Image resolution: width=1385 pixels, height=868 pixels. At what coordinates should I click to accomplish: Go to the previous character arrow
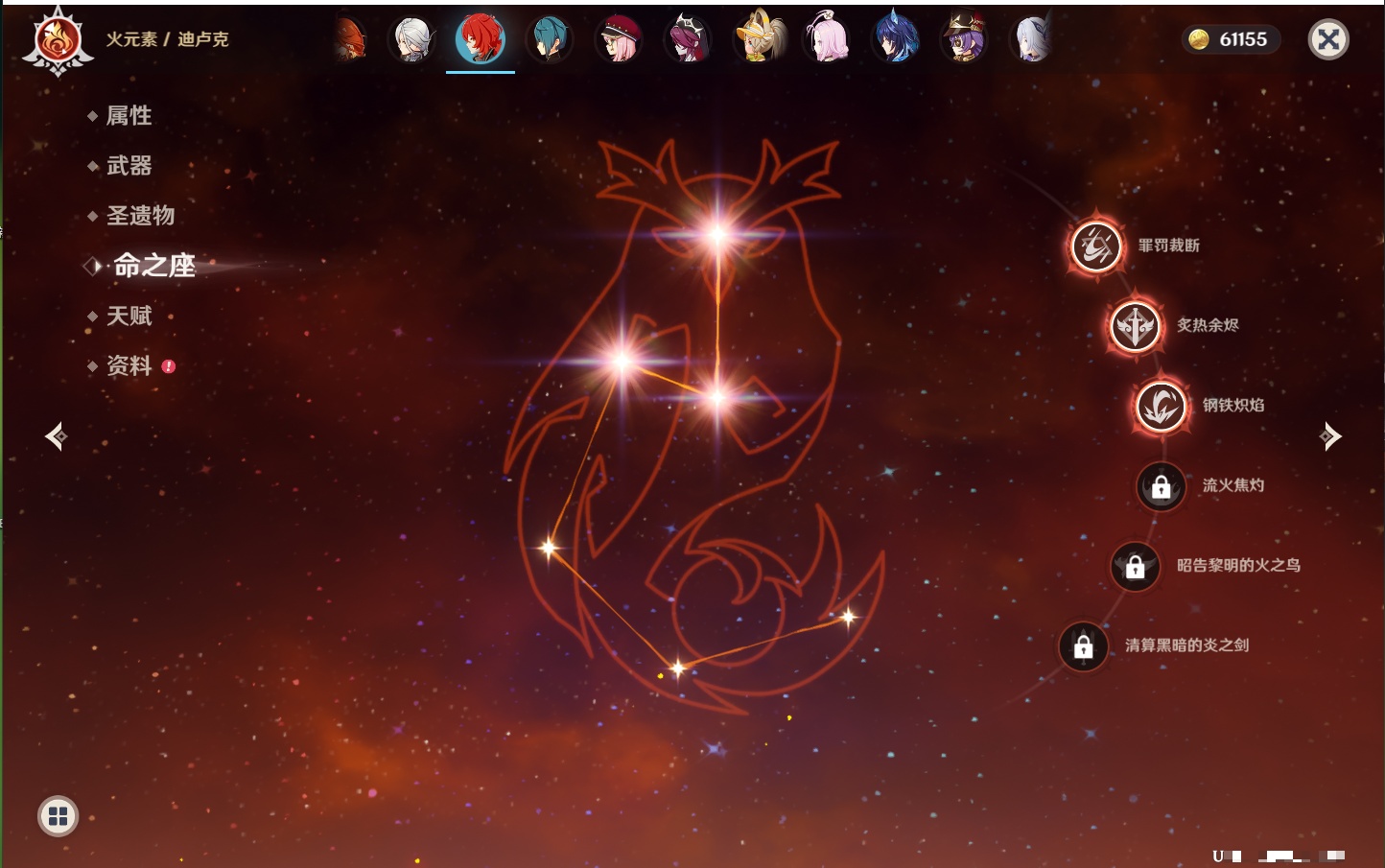pos(57,436)
